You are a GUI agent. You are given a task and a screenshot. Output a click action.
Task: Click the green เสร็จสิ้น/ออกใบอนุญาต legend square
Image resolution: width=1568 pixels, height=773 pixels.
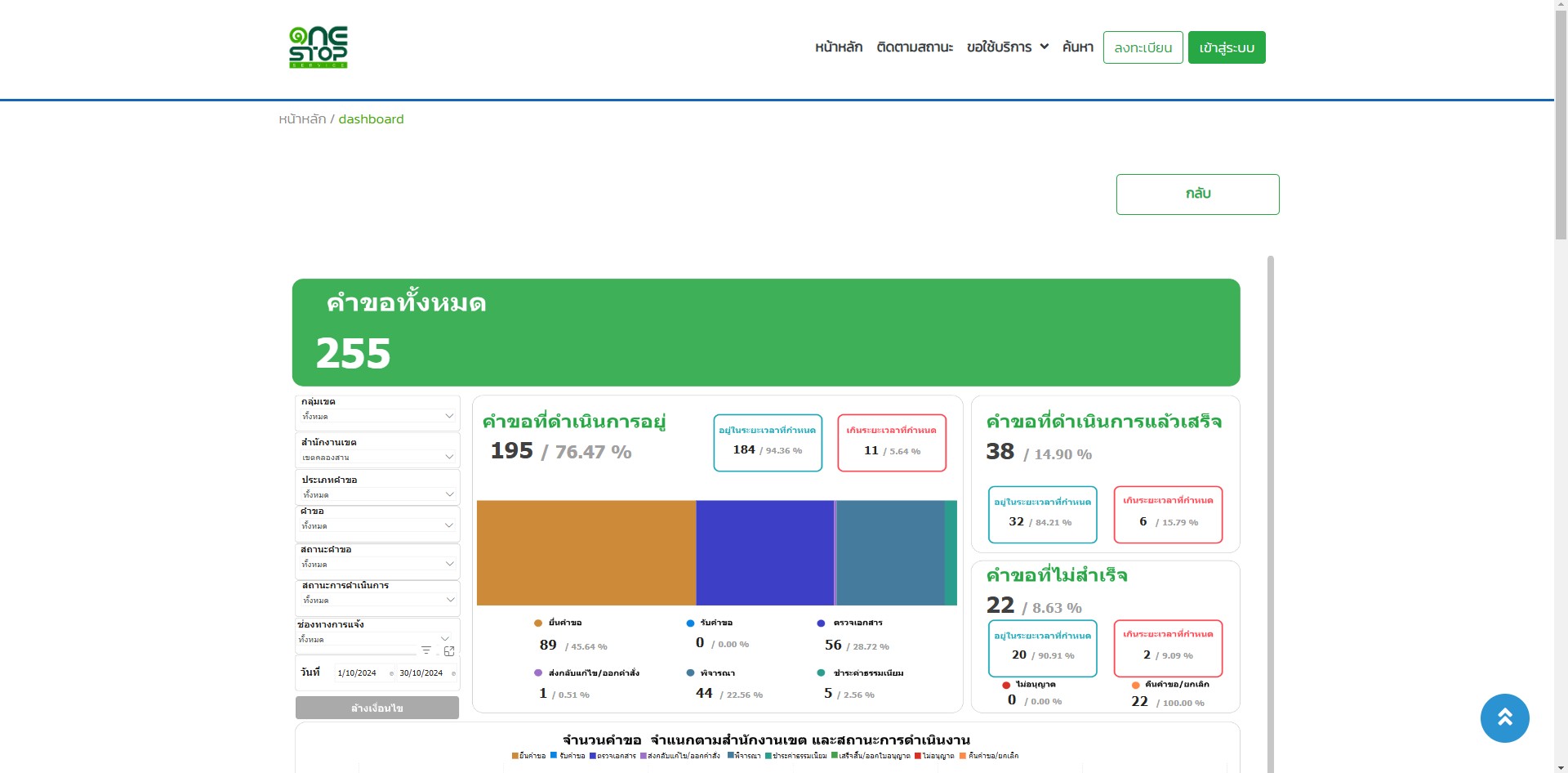coord(835,756)
